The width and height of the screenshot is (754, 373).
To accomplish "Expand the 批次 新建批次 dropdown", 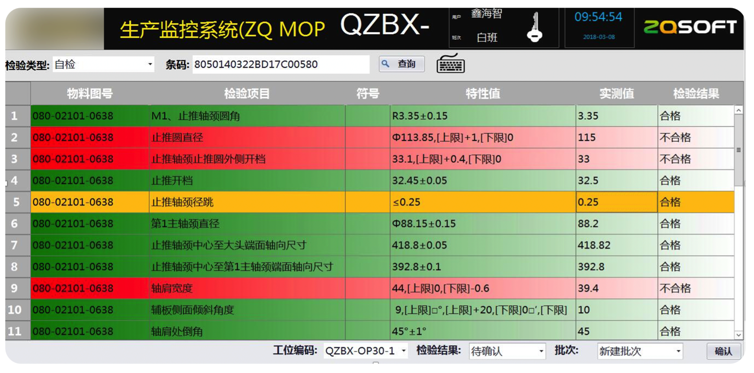I will click(x=640, y=351).
